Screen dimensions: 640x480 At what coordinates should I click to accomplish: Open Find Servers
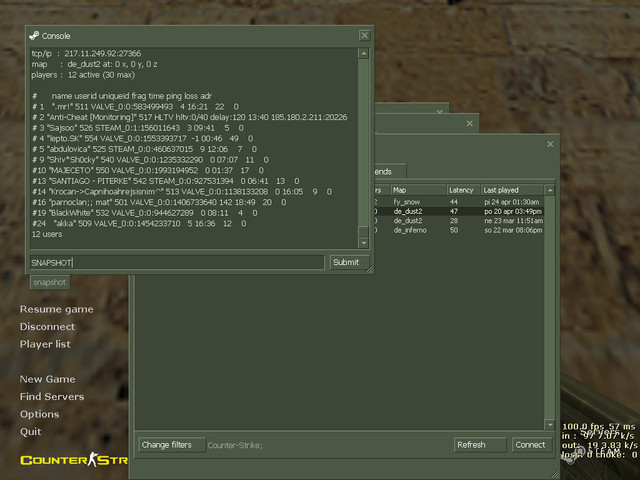point(52,396)
